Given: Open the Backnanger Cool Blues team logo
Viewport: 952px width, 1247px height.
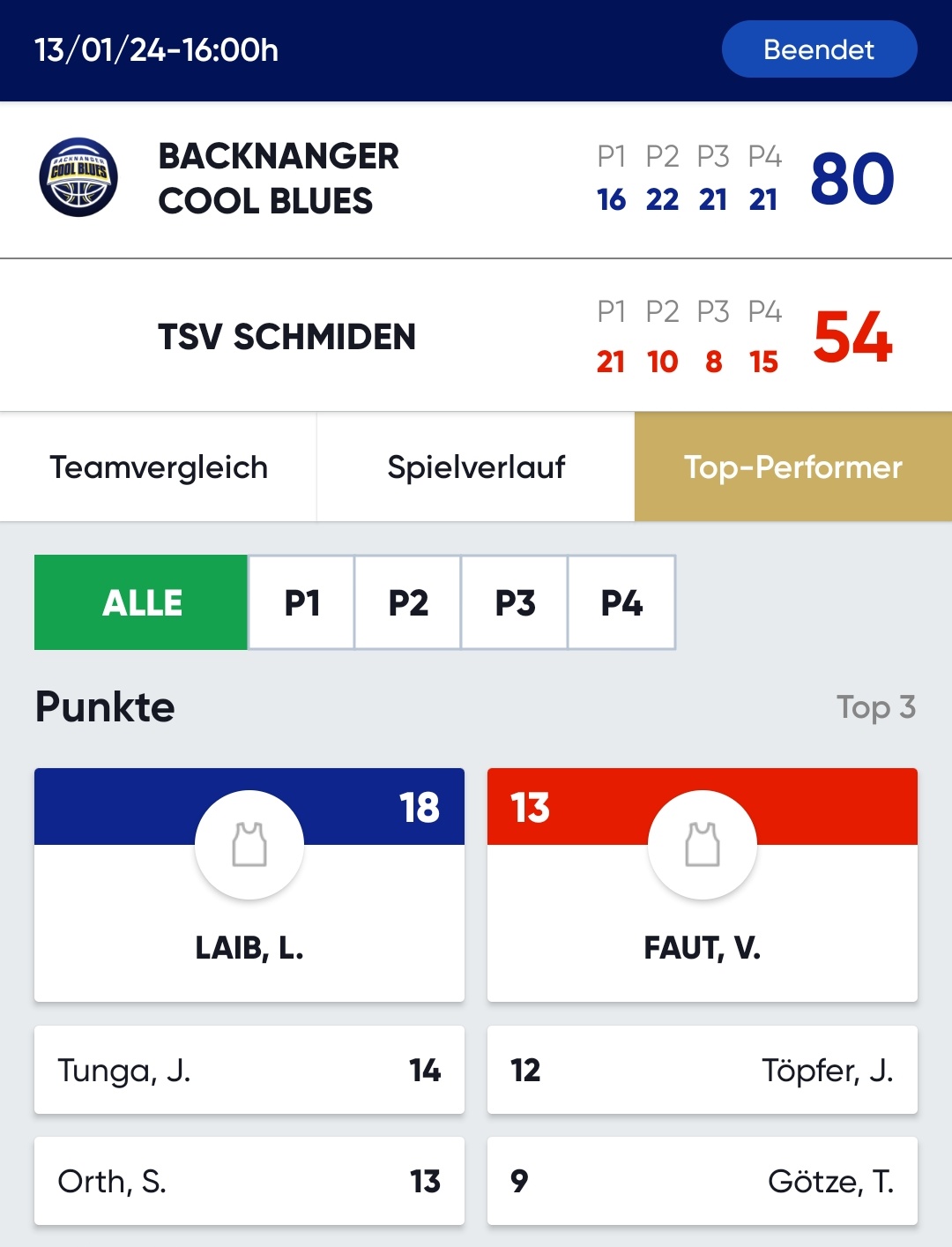Looking at the screenshot, I should click(78, 177).
